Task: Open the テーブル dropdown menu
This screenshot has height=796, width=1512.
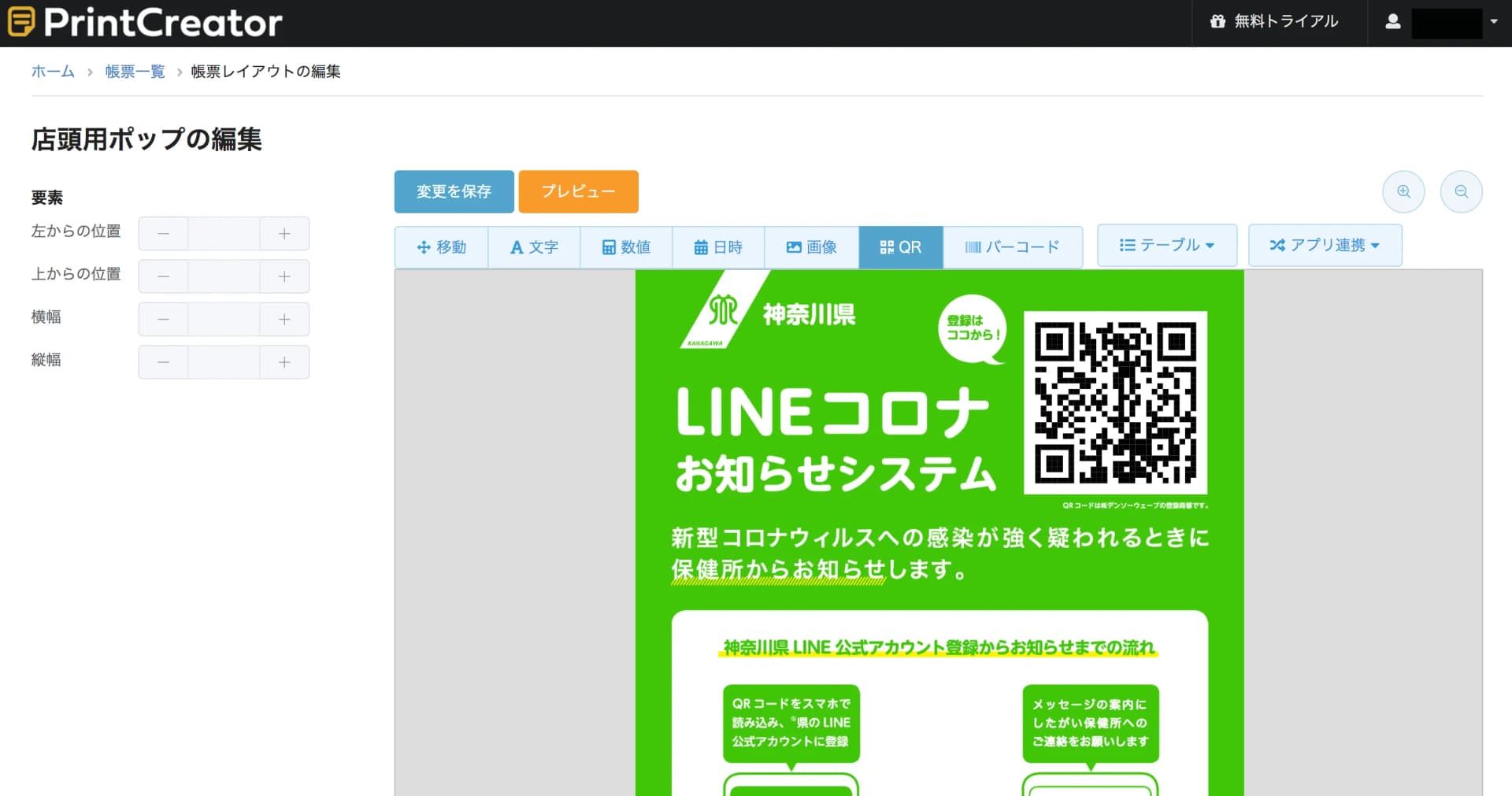Action: coord(1166,246)
